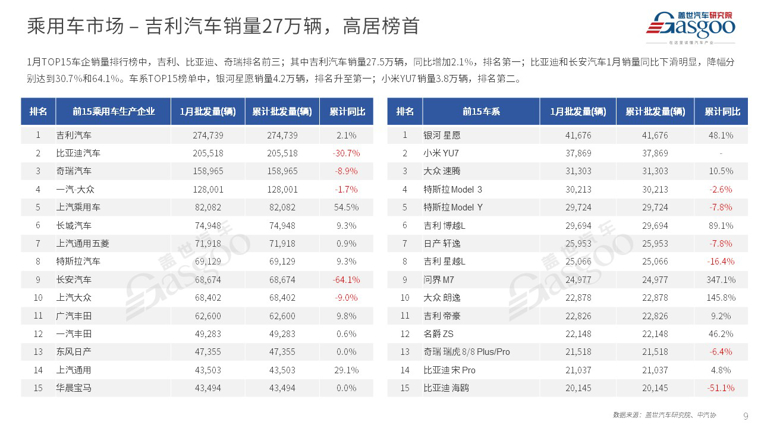Click the 比亚迪 海鸥 series name

[446, 388]
